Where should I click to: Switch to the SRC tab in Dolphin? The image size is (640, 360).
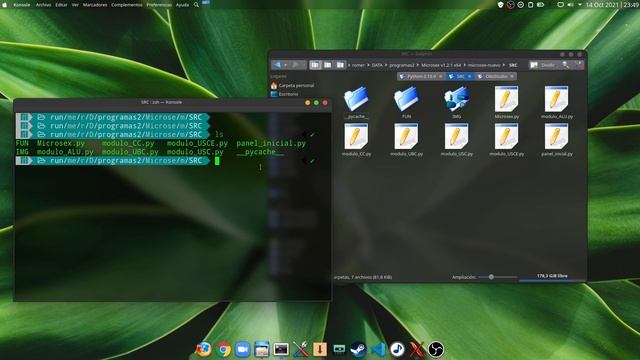(x=459, y=76)
